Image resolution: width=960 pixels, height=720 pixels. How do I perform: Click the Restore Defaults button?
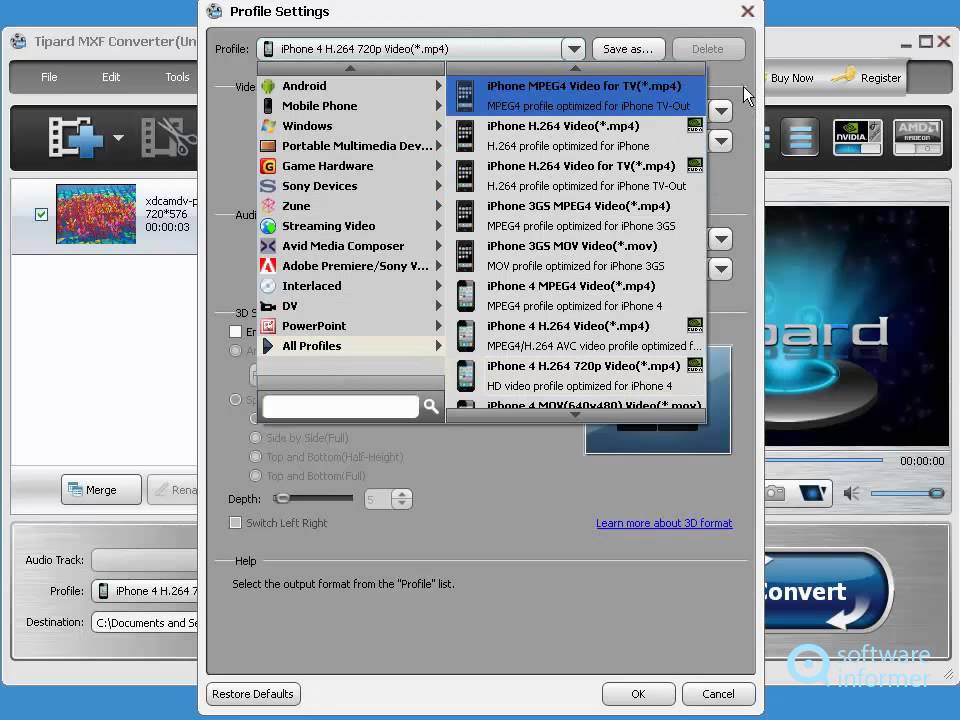253,694
